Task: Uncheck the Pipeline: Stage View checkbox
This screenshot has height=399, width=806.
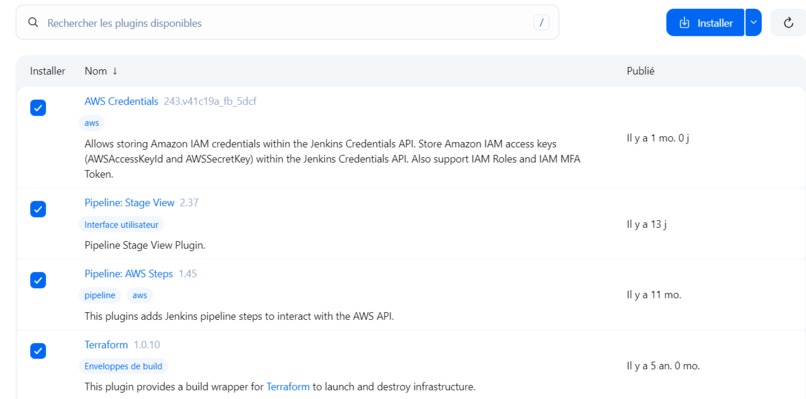Action: click(38, 209)
